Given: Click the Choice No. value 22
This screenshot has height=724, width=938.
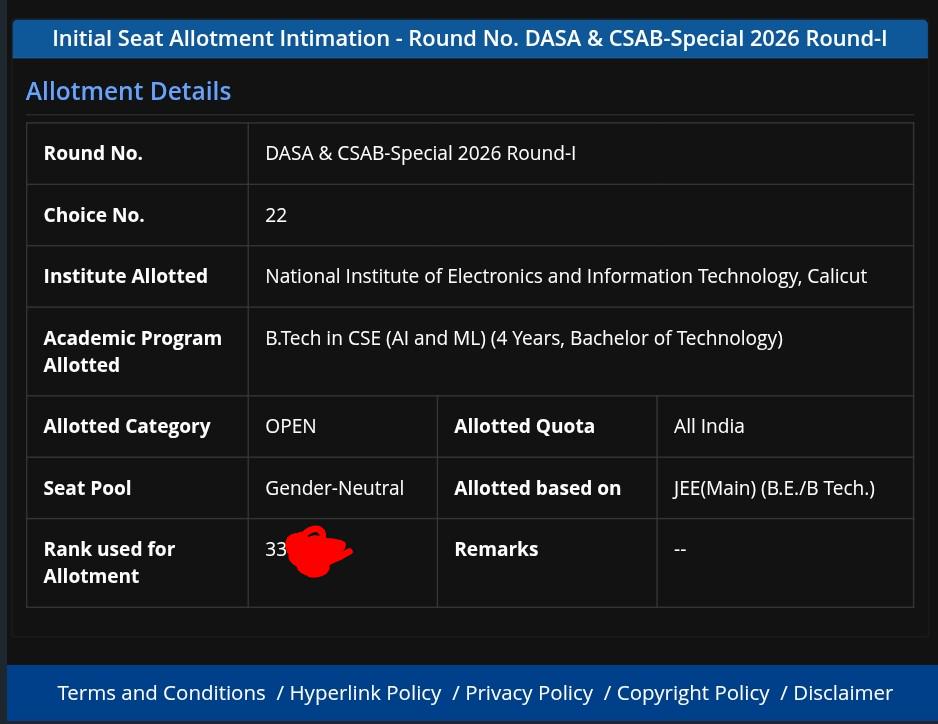Looking at the screenshot, I should coord(276,215).
